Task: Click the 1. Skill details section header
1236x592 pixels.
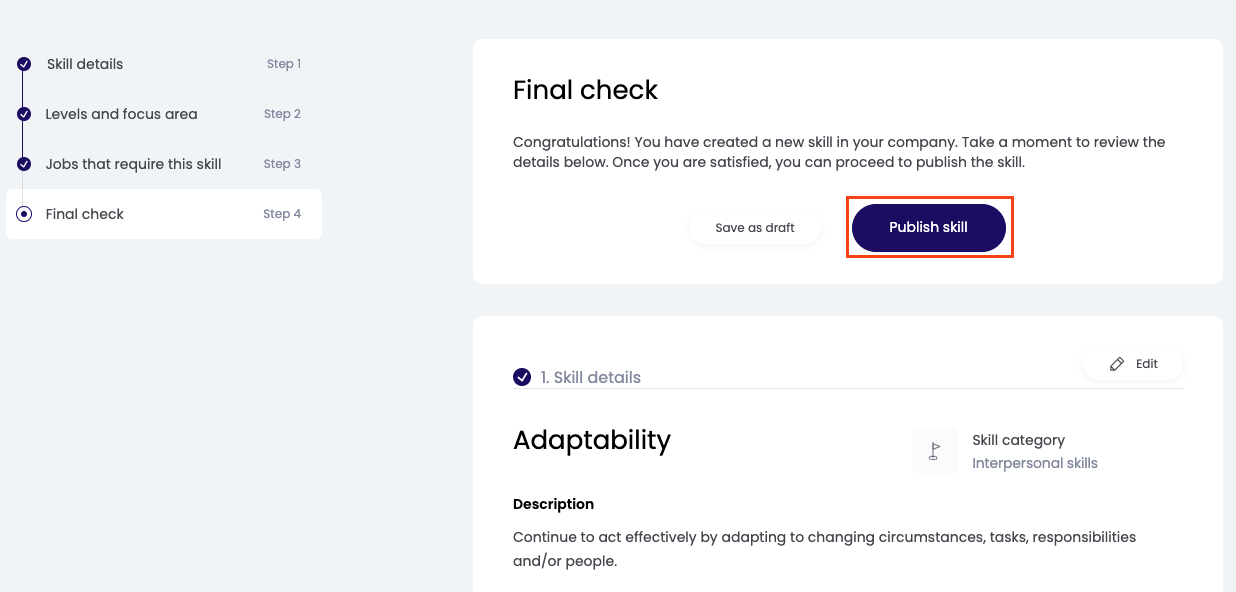Action: click(x=590, y=377)
